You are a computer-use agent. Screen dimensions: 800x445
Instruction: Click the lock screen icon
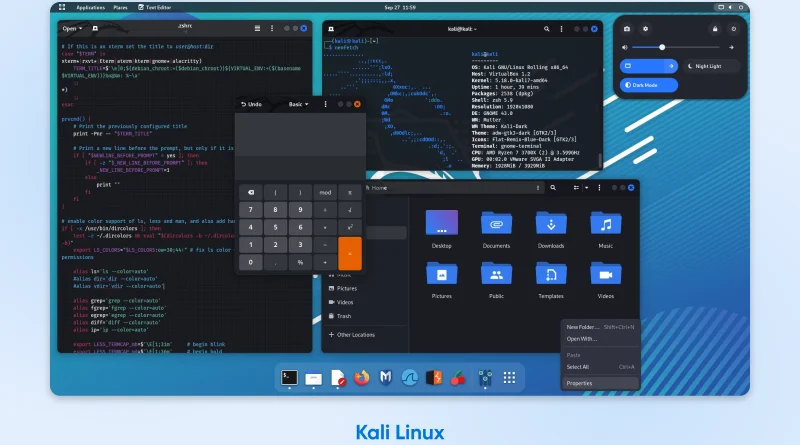pyautogui.click(x=715, y=29)
